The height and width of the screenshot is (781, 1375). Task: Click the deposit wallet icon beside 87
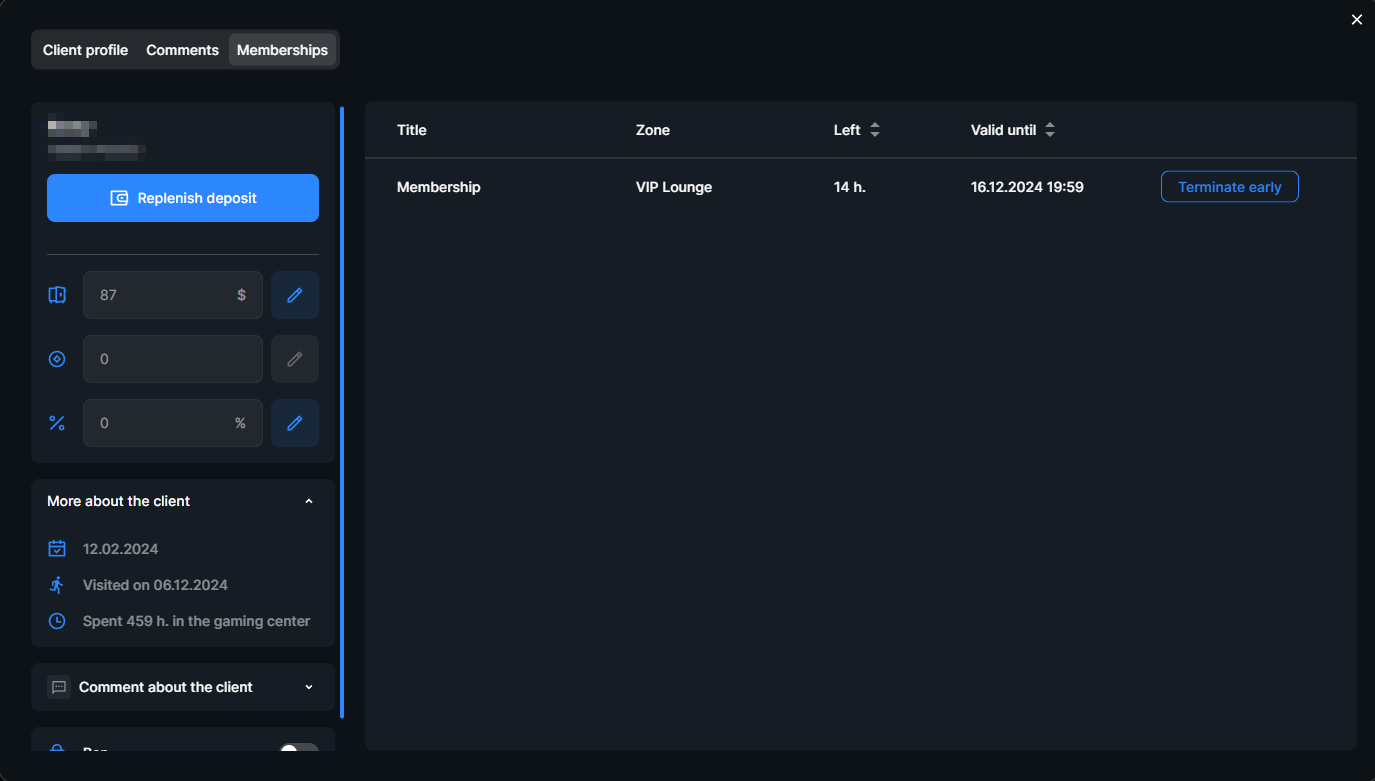(57, 295)
